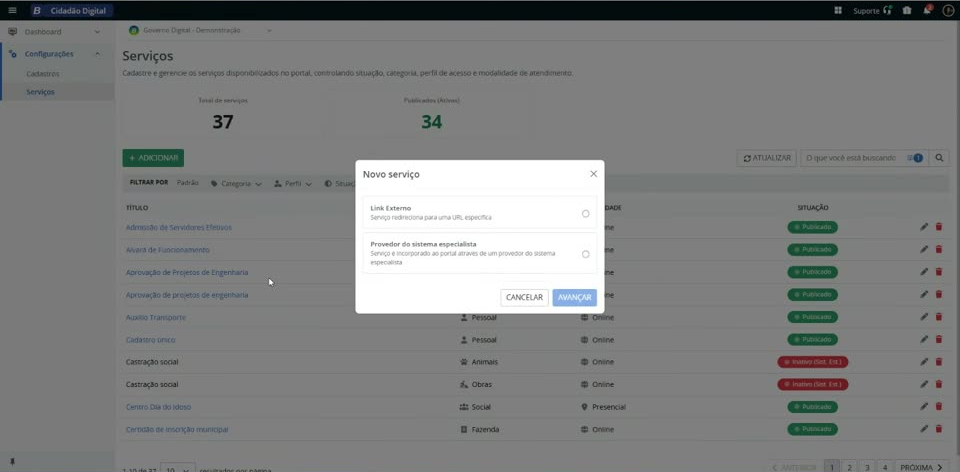Image resolution: width=960 pixels, height=472 pixels.
Task: Expand the Categoria filter dropdown
Action: (236, 183)
